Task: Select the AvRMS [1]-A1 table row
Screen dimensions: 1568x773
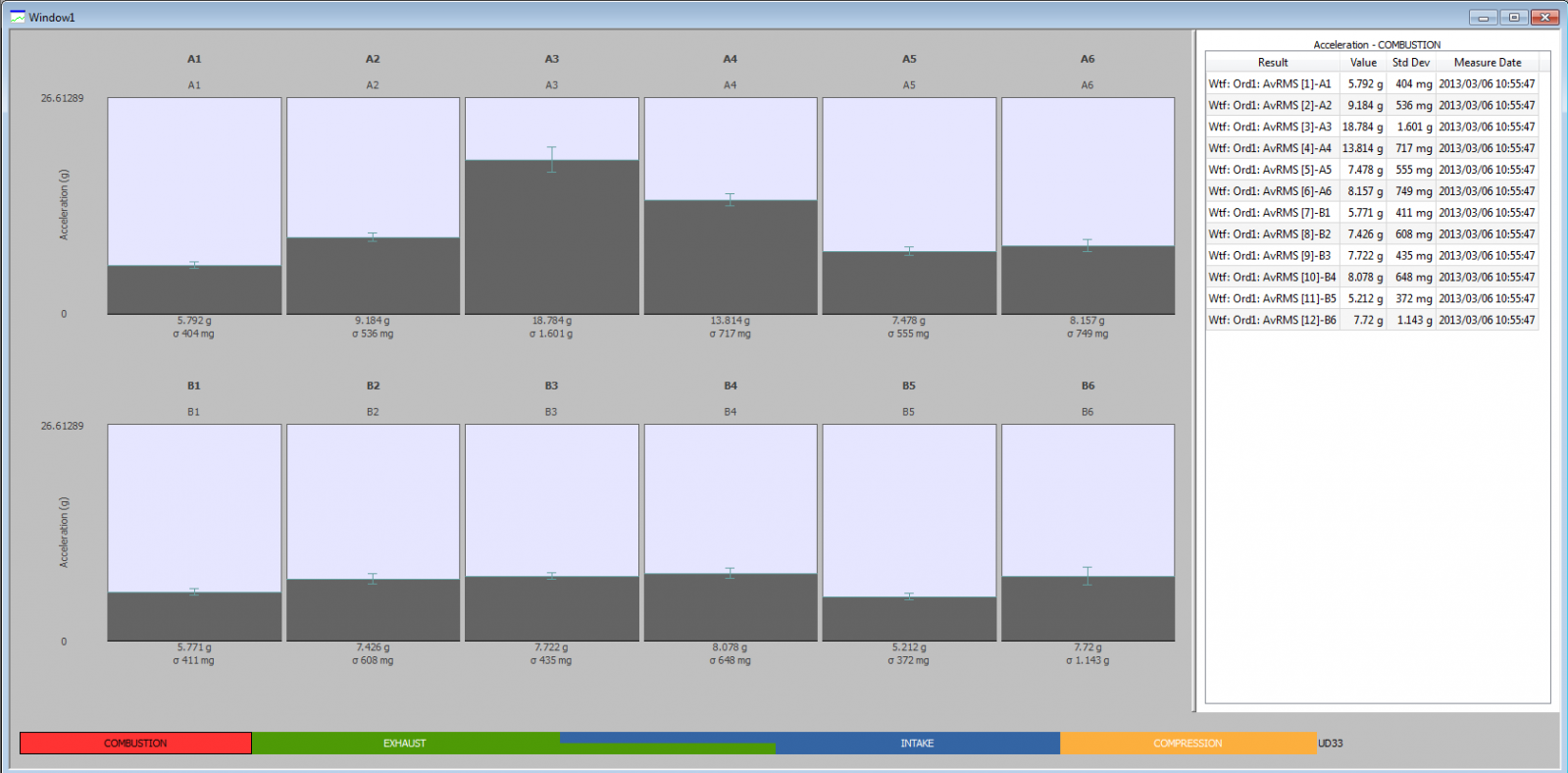Action: 1372,83
